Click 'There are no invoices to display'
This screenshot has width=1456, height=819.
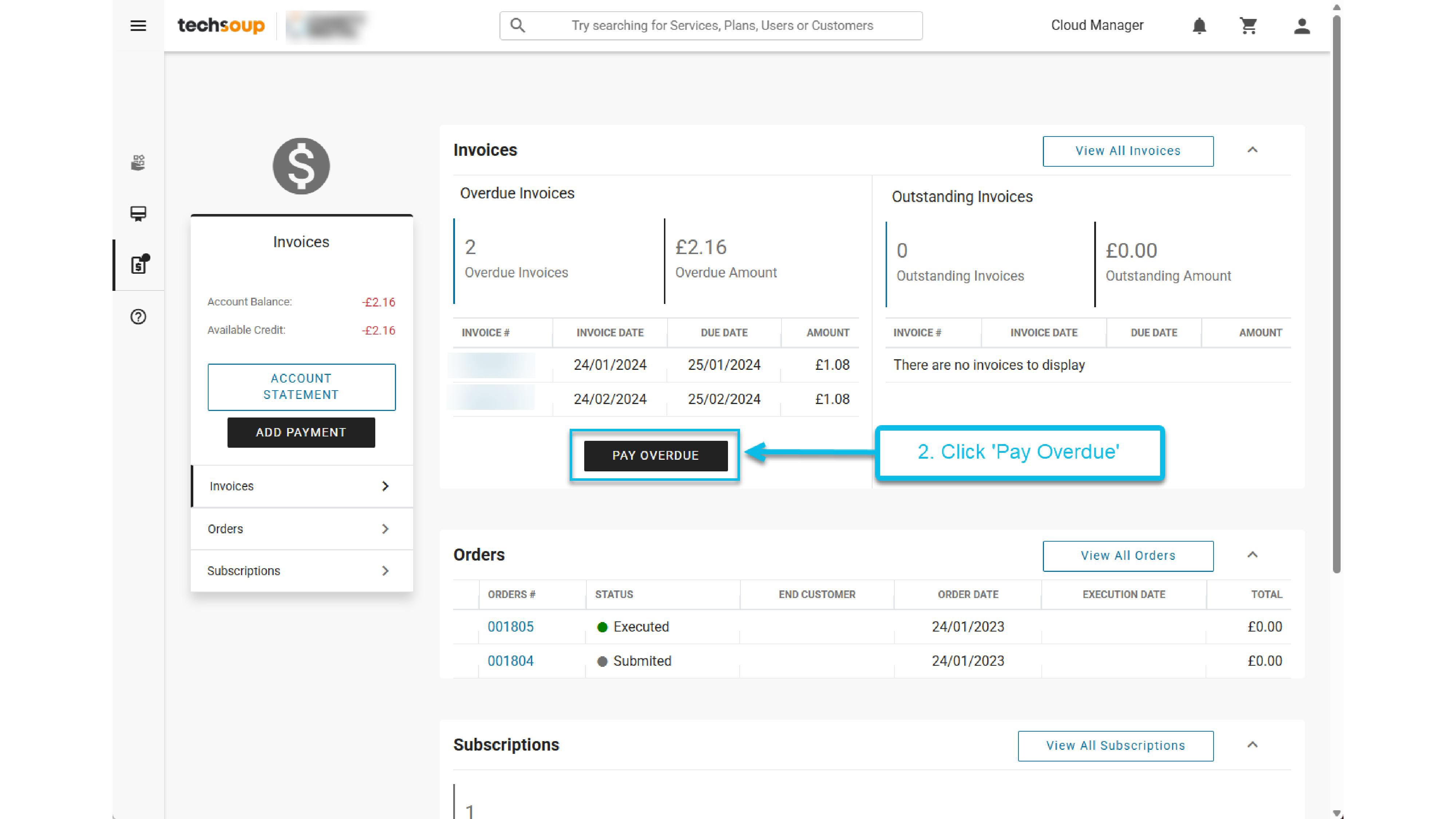point(989,365)
